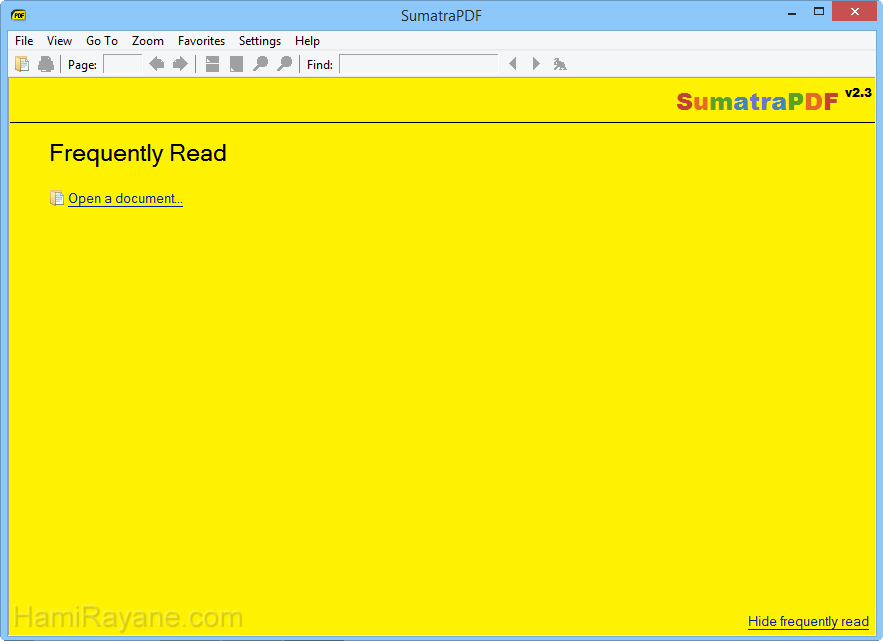Viewport: 883px width, 641px height.
Task: Click the Zoom In magnifier icon
Action: (284, 64)
